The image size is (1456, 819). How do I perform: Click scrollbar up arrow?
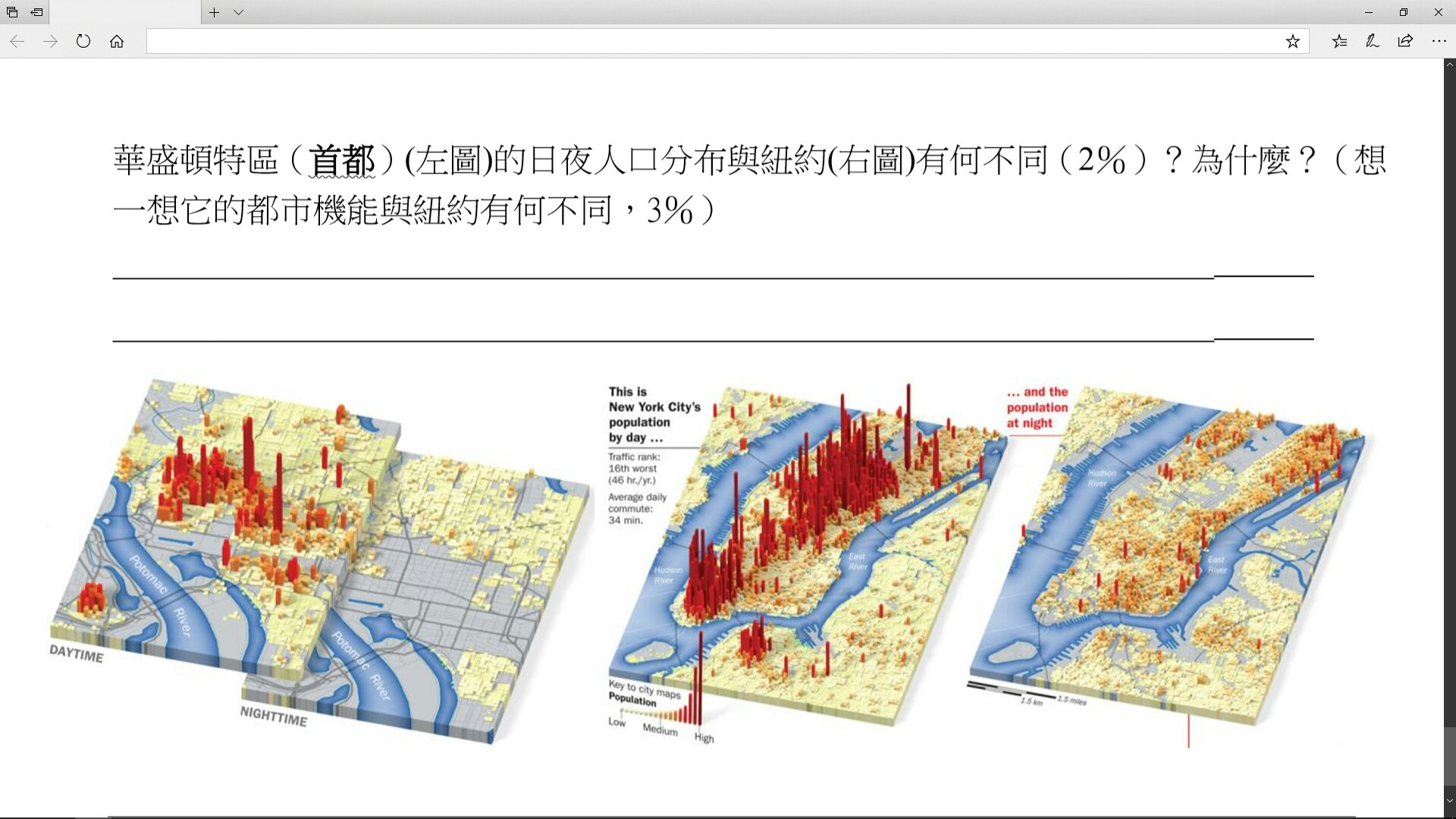pos(1449,64)
